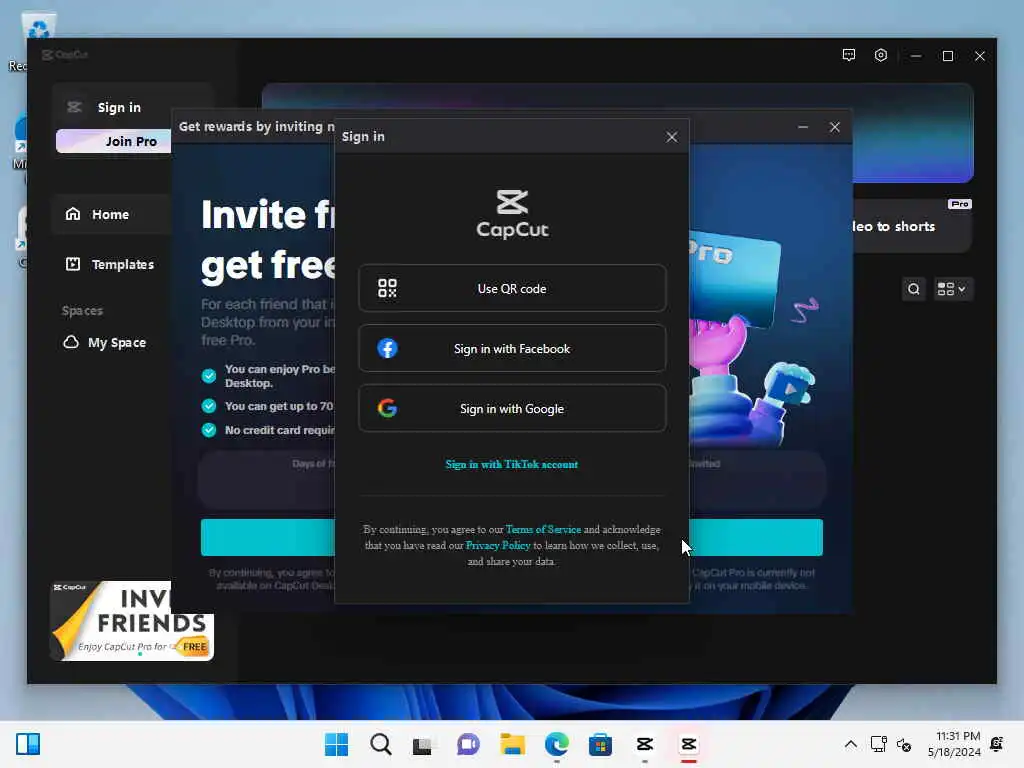Launch Microsoft Edge from taskbar
Screen dimensions: 1024x768
coord(556,744)
